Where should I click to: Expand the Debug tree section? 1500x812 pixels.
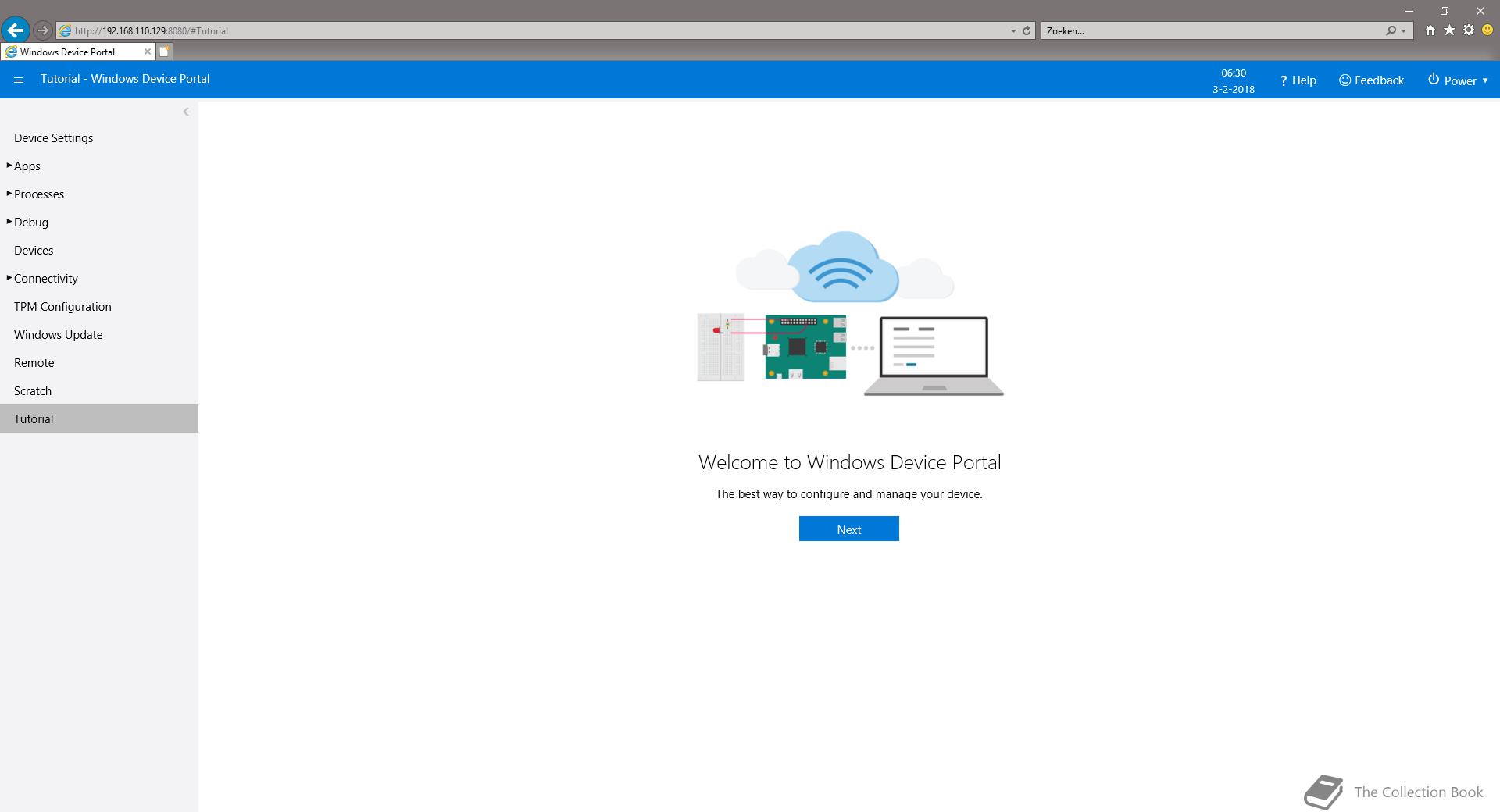(x=9, y=222)
